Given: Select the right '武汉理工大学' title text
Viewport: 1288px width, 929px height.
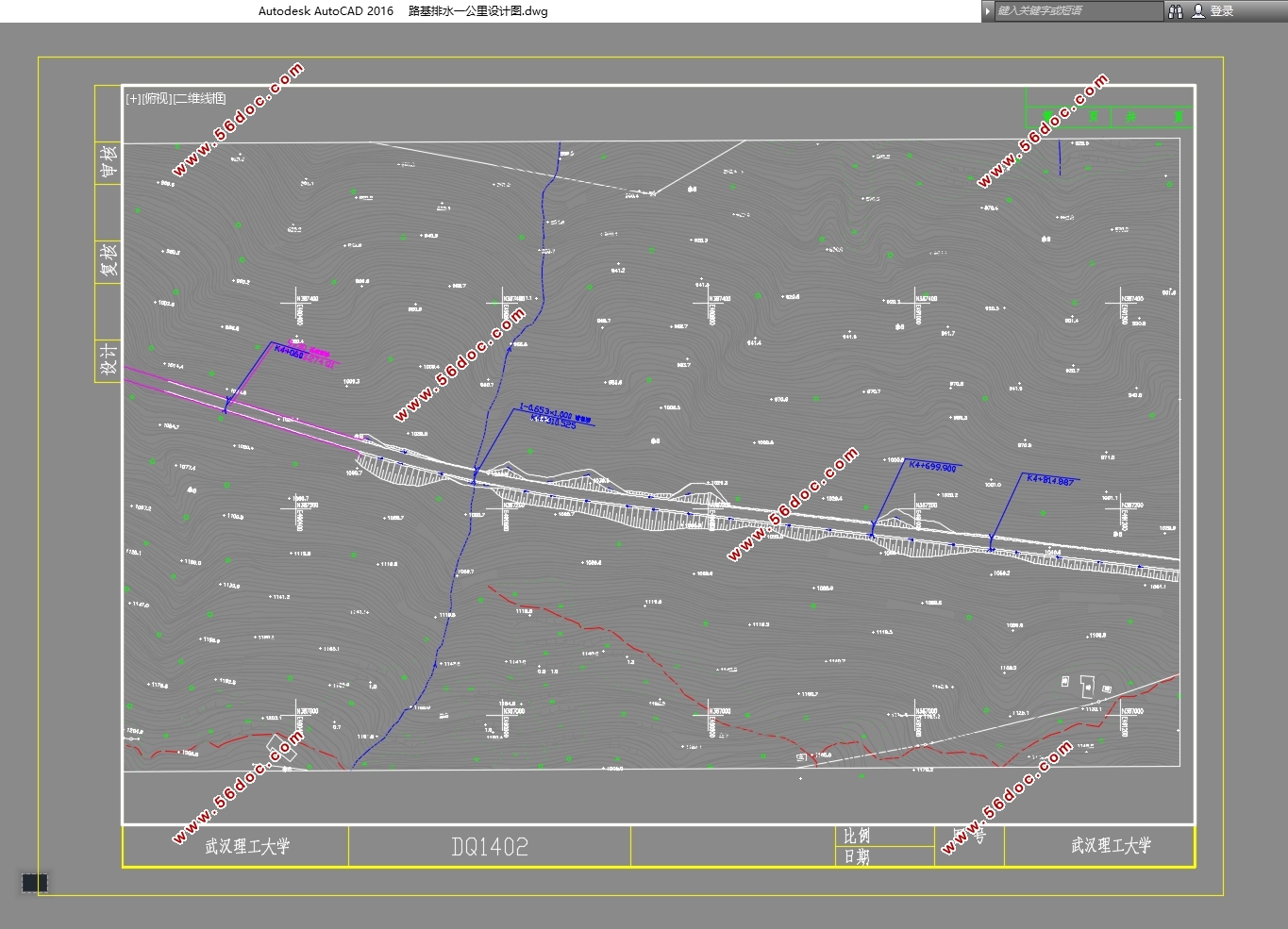Looking at the screenshot, I should [1111, 845].
